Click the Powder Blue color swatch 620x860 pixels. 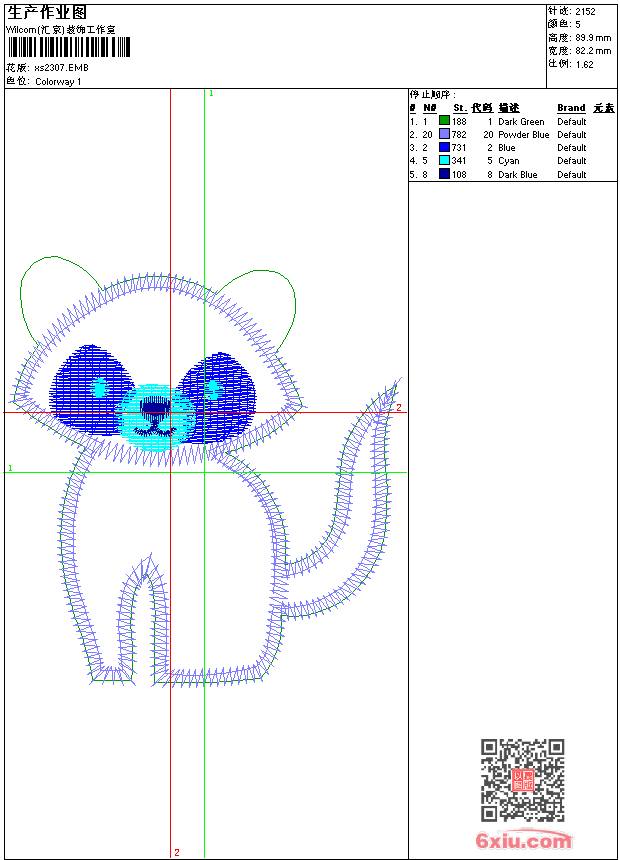pos(444,134)
